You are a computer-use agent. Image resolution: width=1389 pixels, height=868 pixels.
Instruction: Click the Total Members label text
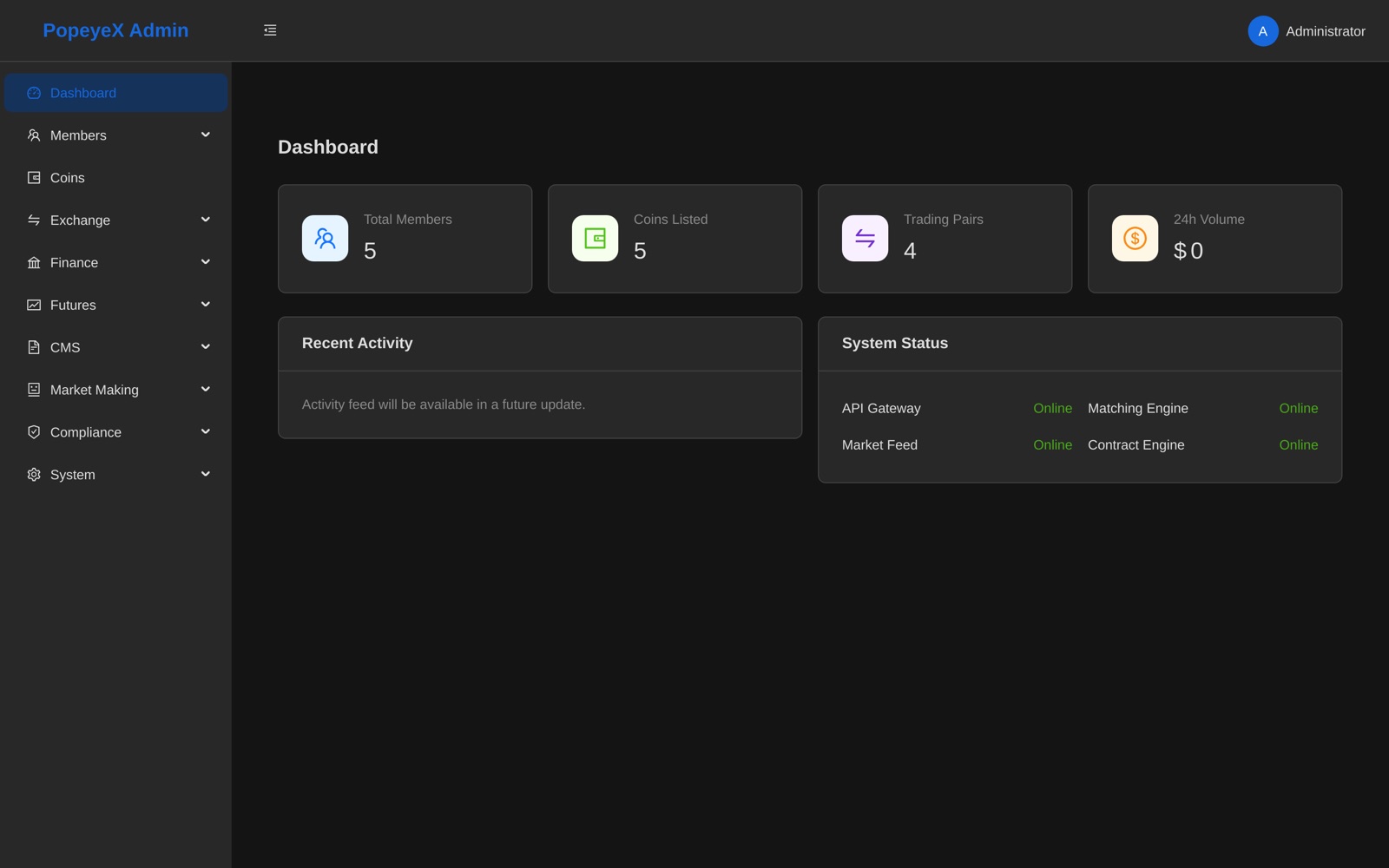(x=407, y=220)
